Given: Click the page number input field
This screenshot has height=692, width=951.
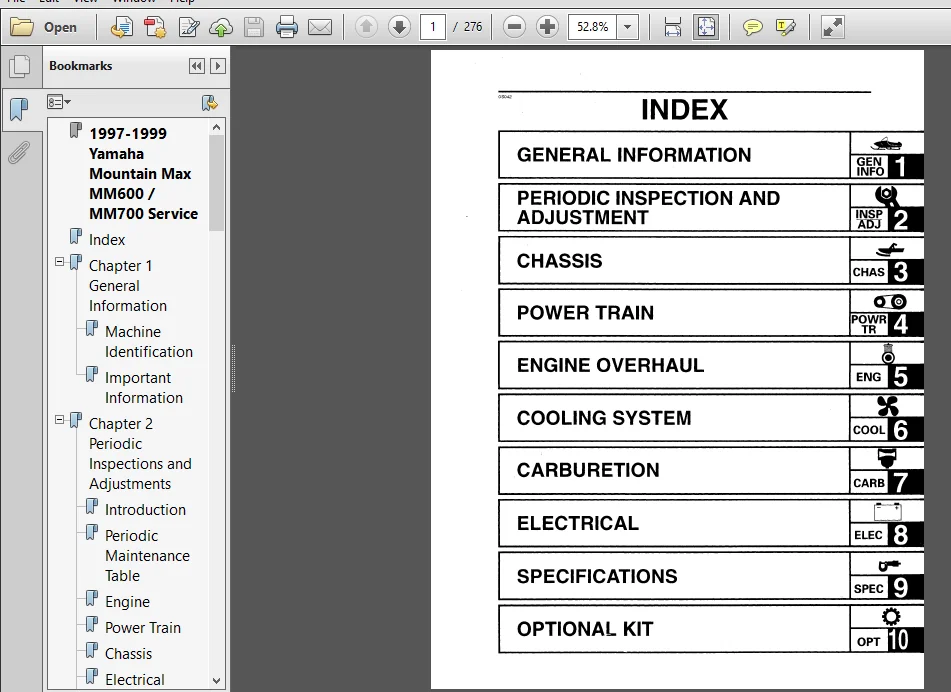Looking at the screenshot, I should (x=432, y=27).
